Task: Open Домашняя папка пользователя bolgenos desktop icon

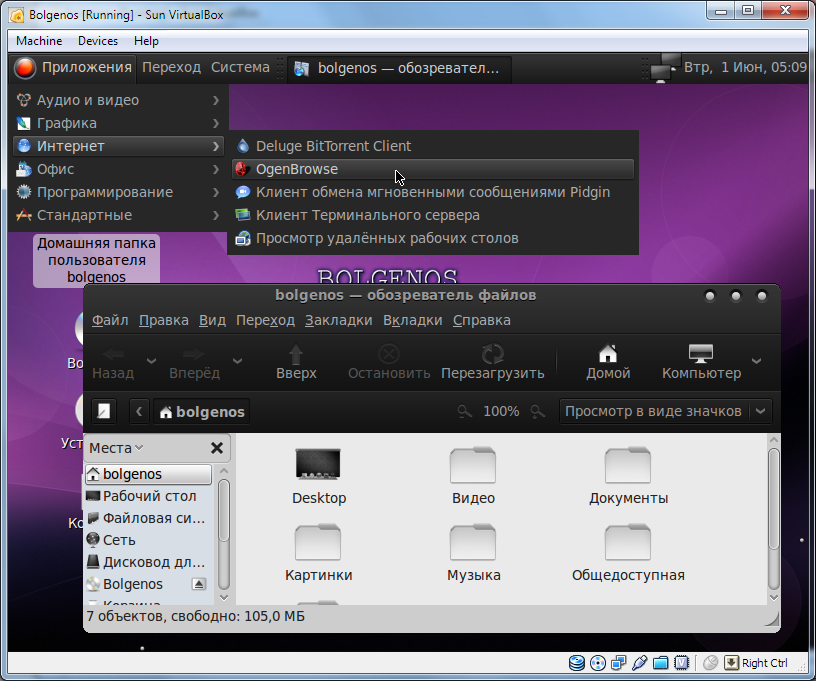Action: (96, 260)
